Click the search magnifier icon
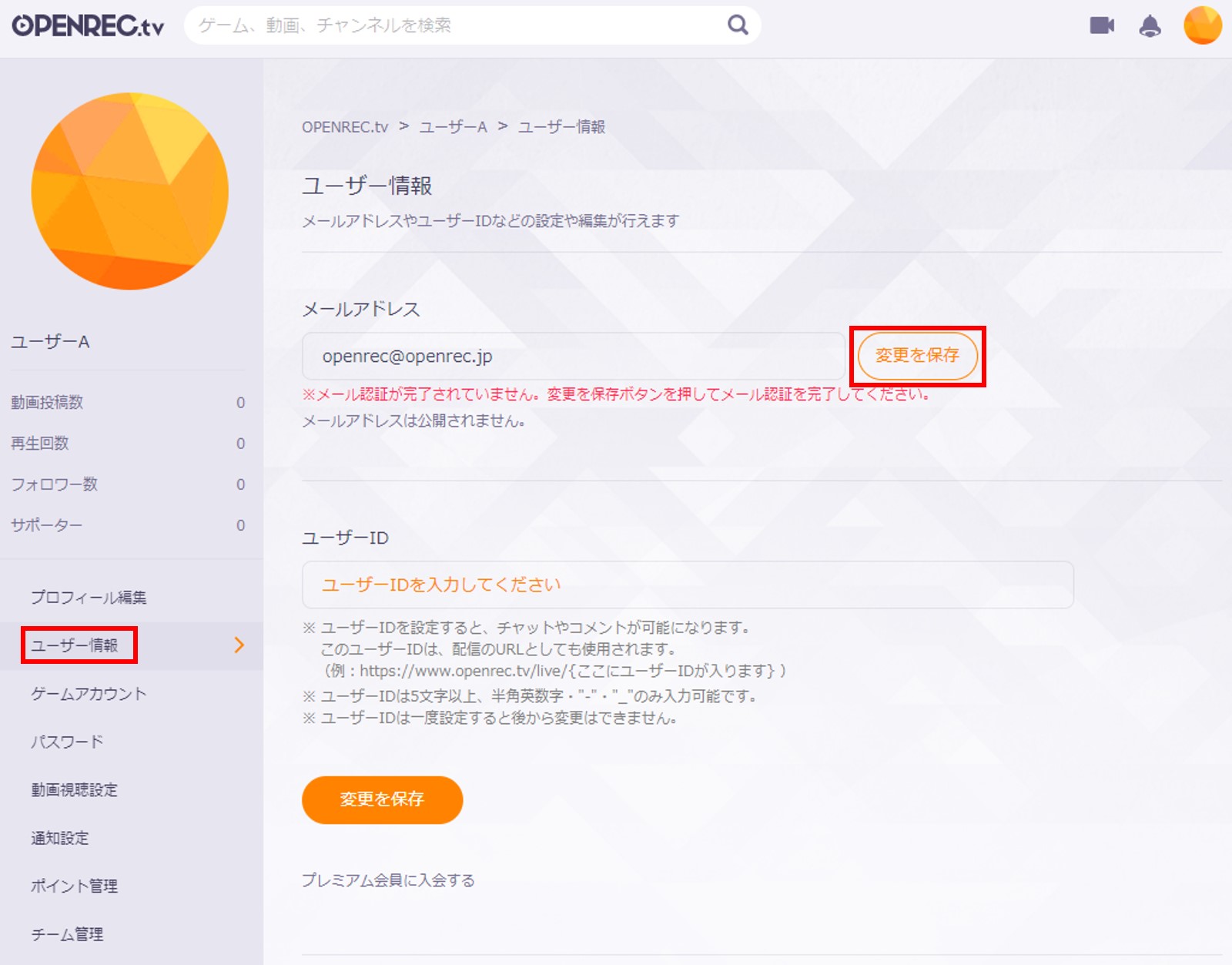The image size is (1232, 965). (x=738, y=25)
